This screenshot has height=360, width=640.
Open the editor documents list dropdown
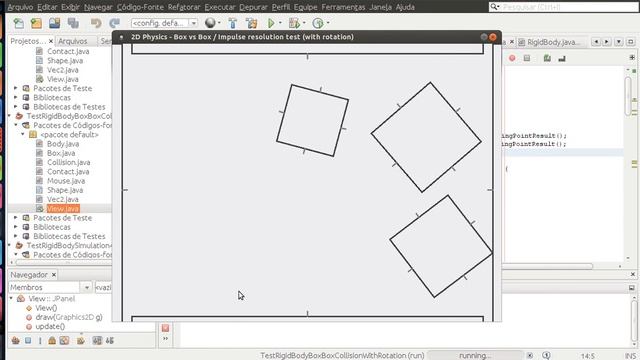[x=619, y=42]
